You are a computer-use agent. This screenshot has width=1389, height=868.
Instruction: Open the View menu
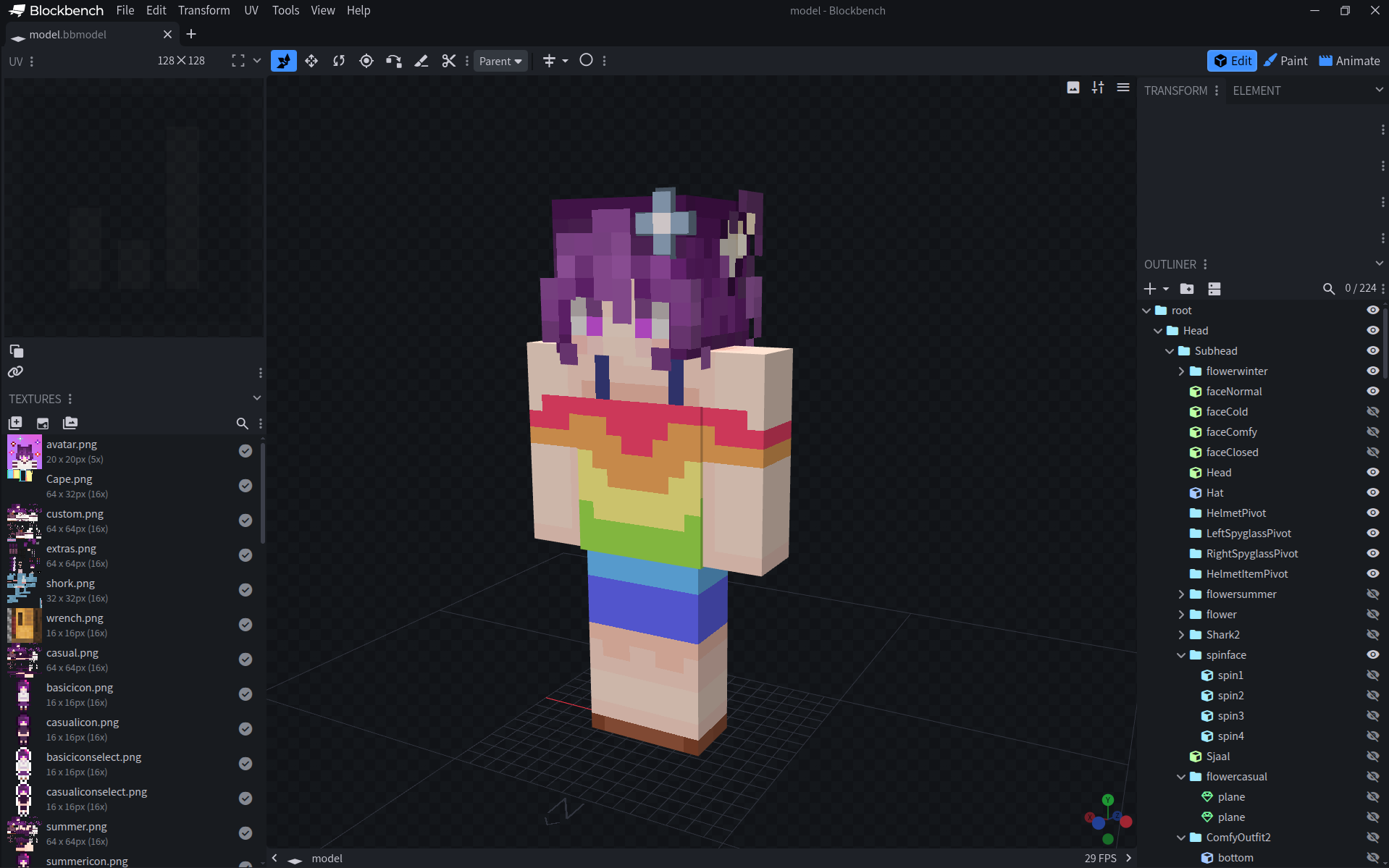pyautogui.click(x=323, y=10)
